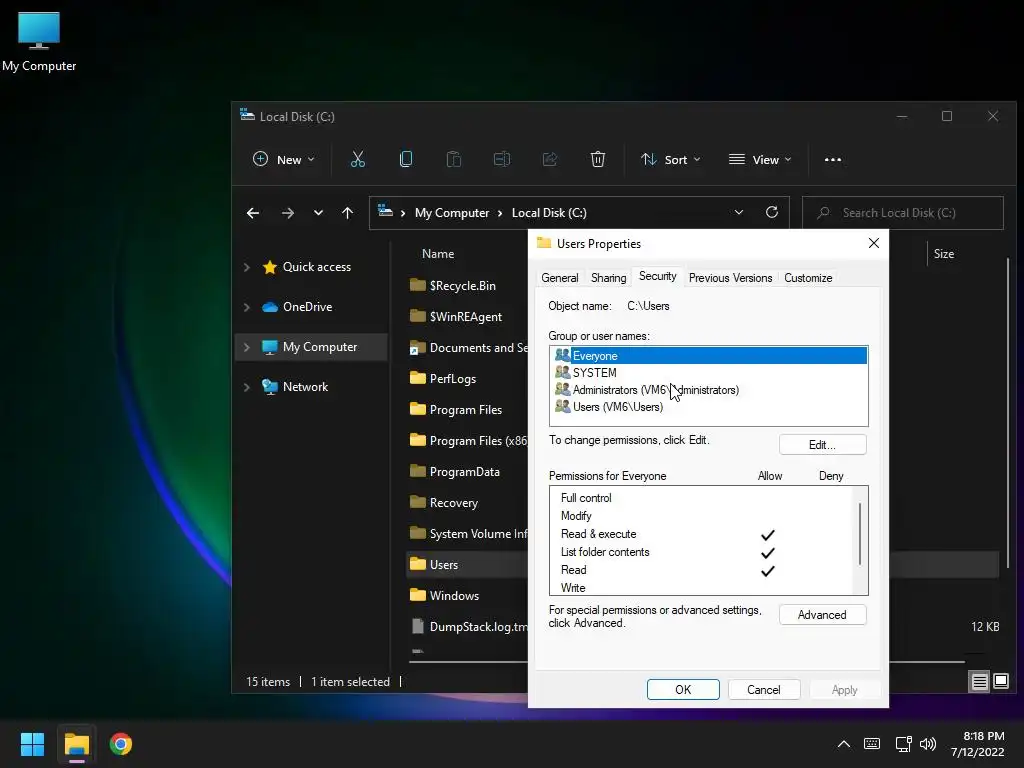Show hidden tray icons chevron
Image resolution: width=1024 pixels, height=768 pixels.
[844, 744]
